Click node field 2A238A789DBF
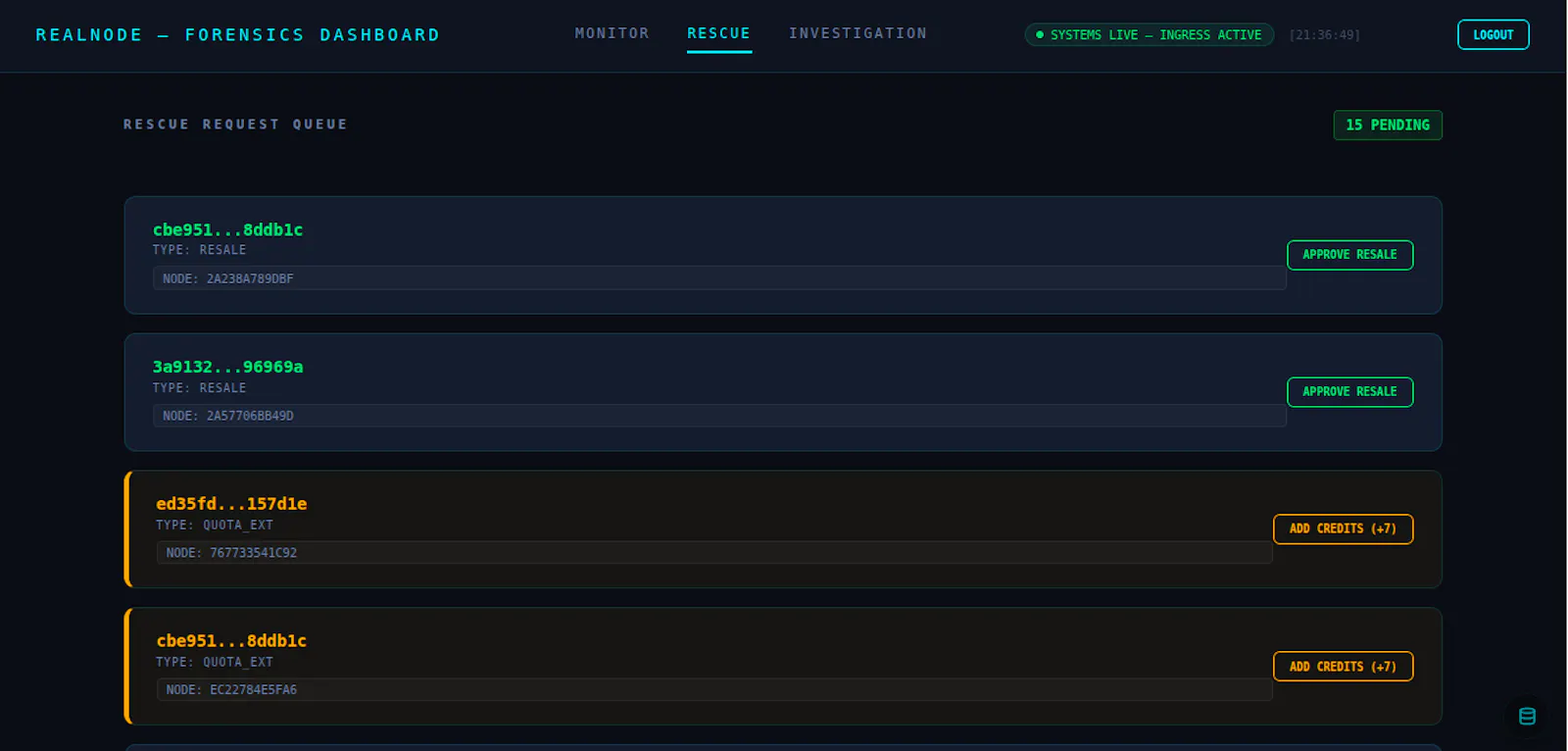The height and width of the screenshot is (751, 1568). pos(719,278)
